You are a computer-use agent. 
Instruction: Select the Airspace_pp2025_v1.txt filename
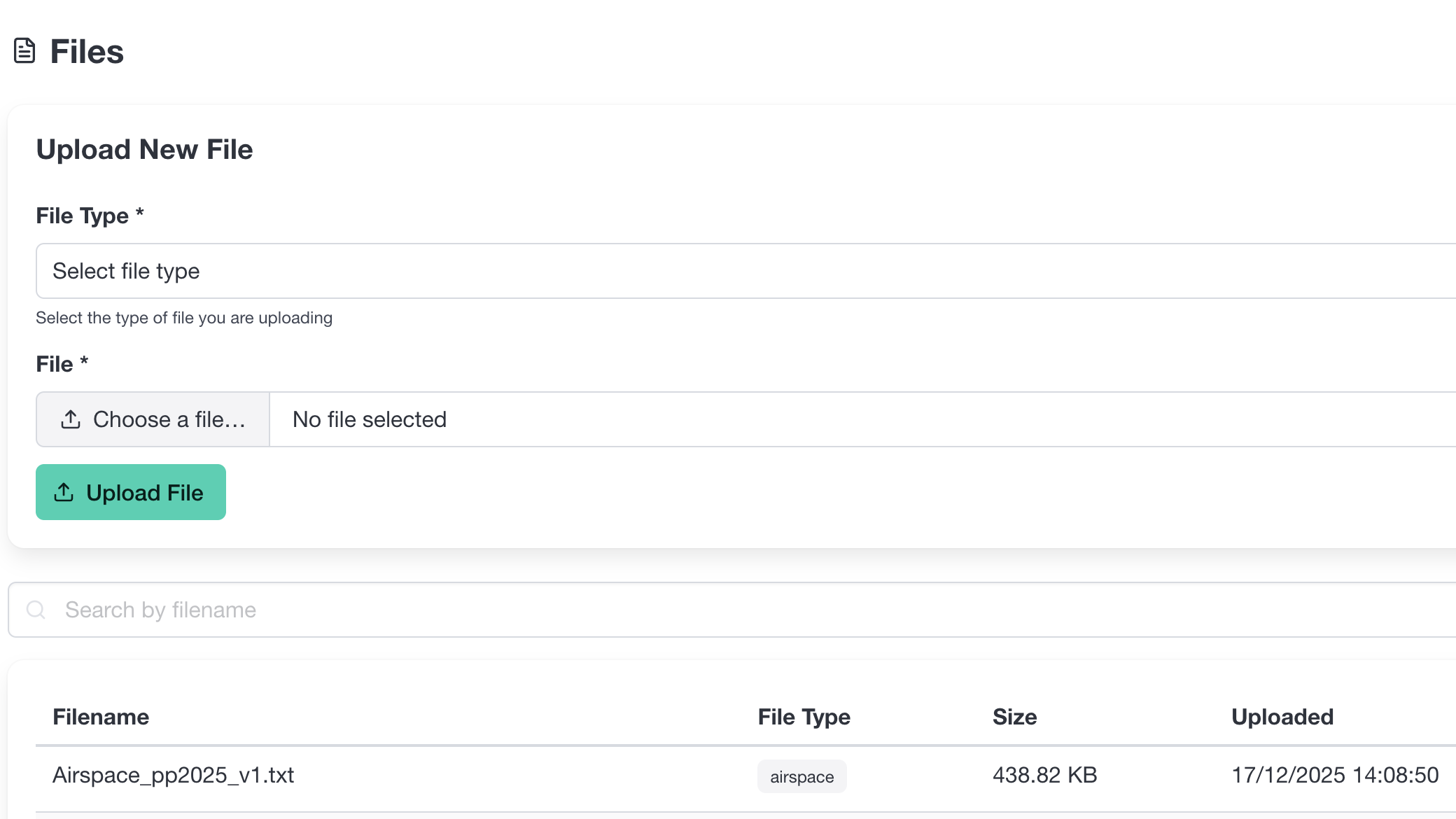pos(173,775)
